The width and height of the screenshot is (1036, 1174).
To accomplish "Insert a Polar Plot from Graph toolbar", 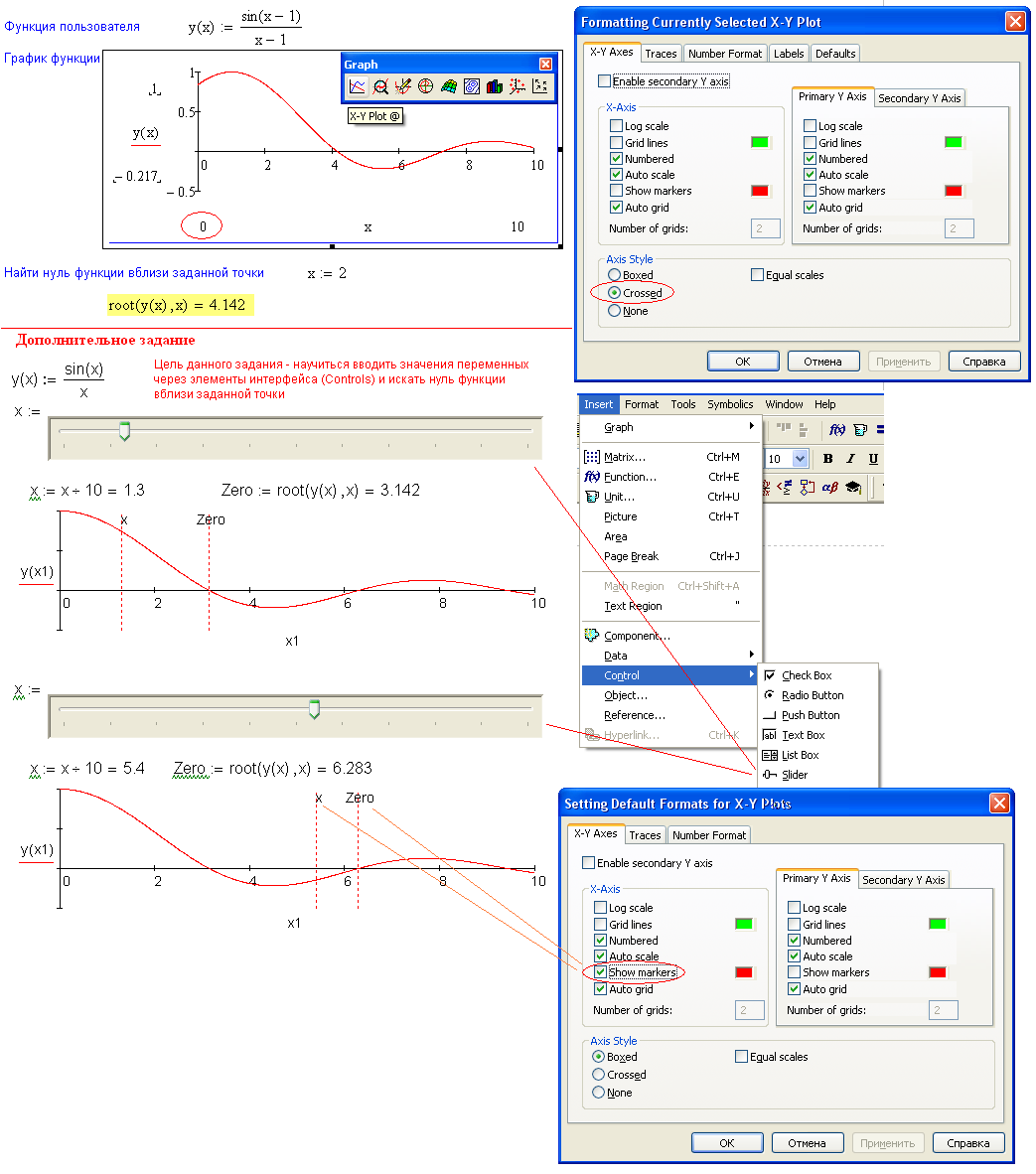I will click(x=425, y=86).
